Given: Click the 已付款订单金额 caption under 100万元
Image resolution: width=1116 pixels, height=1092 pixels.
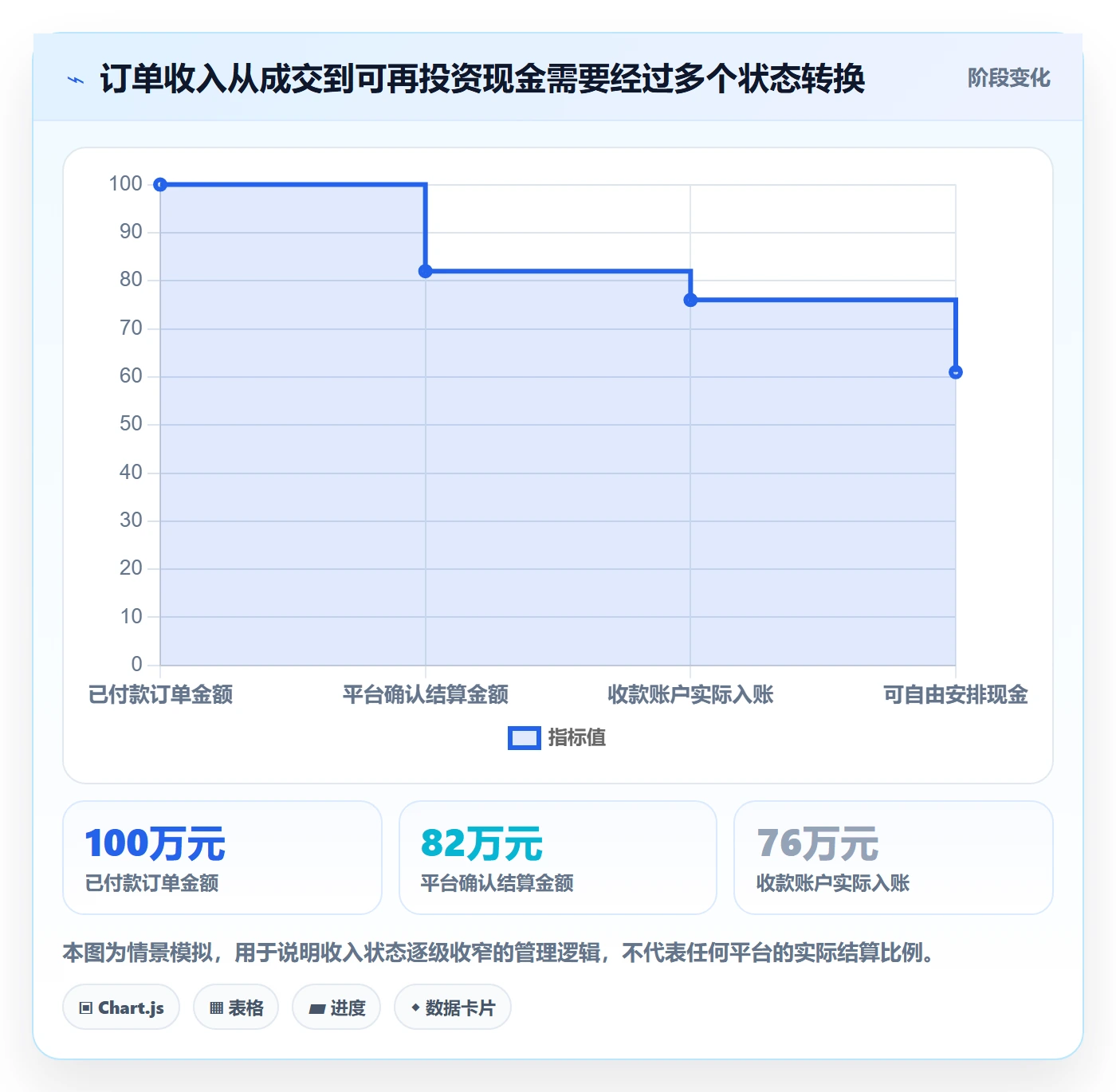Looking at the screenshot, I should [x=152, y=883].
